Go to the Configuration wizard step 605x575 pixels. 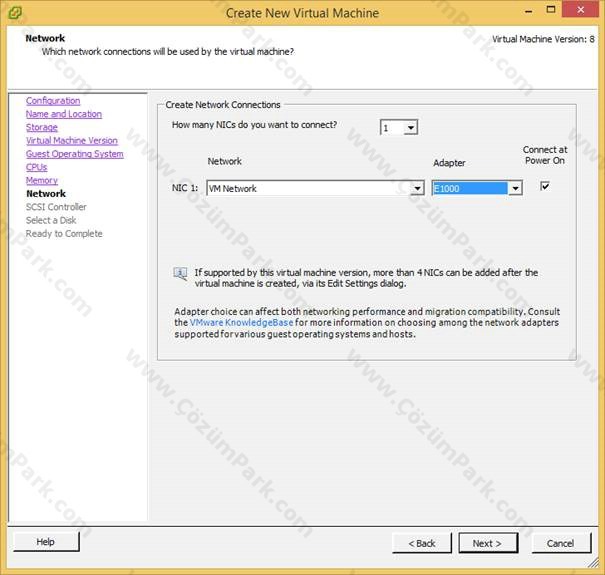53,101
